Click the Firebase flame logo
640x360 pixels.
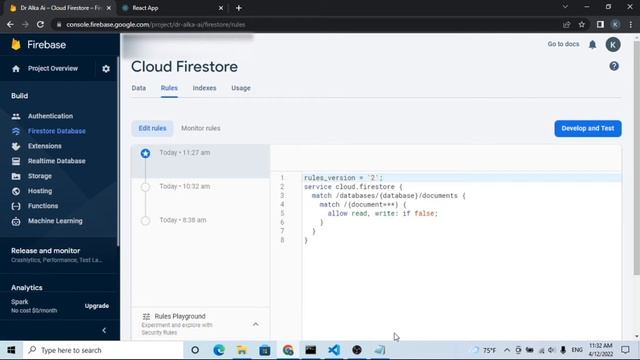[16, 44]
